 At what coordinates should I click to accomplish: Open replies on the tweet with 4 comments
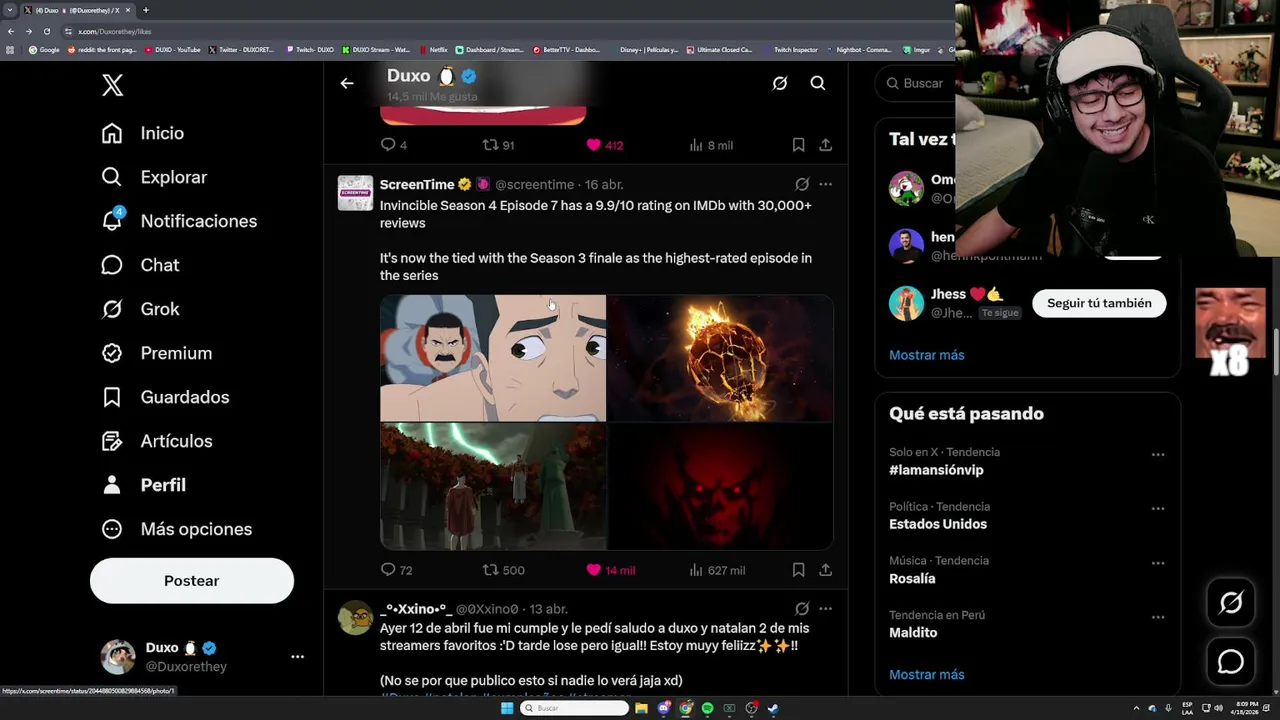pos(393,145)
